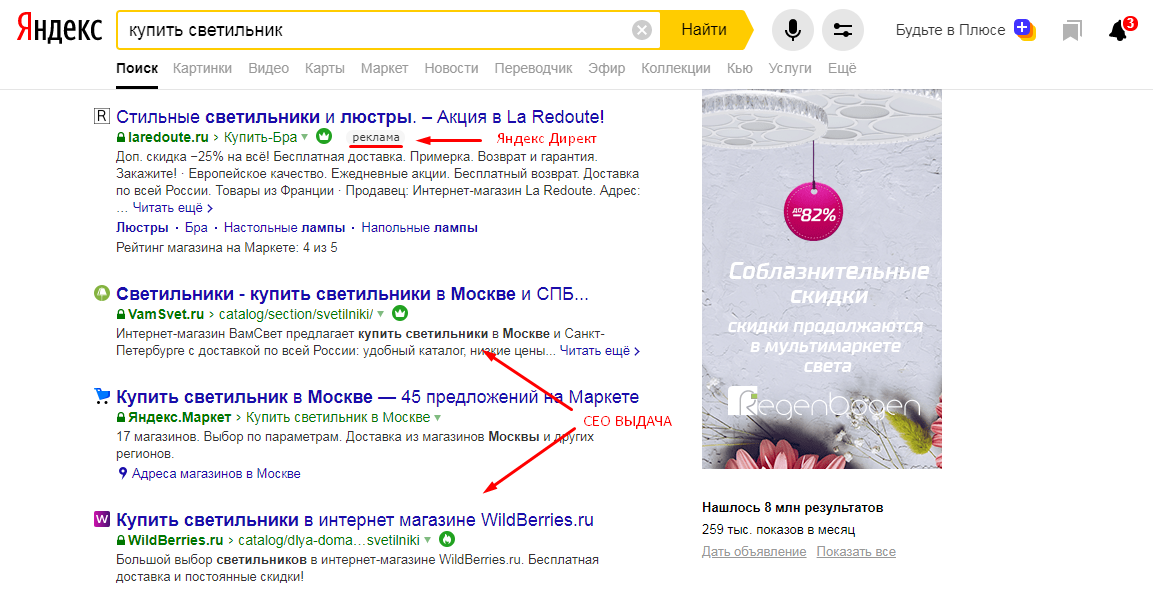The image size is (1153, 614).
Task: Open Адреса магазинов в Москве link
Action: pyautogui.click(x=216, y=474)
